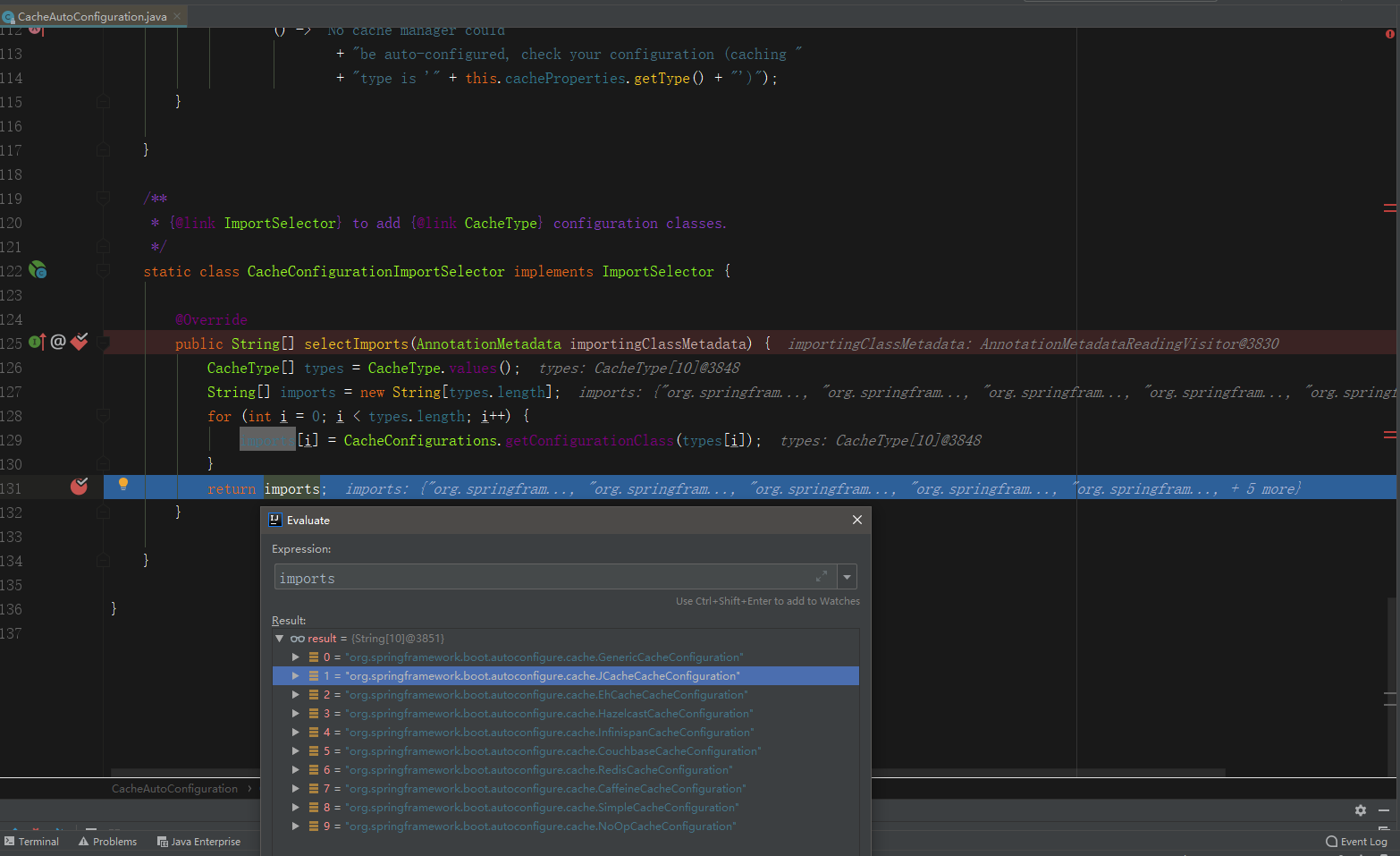Click the CacheConfigurationImportSelector class name

(x=375, y=271)
